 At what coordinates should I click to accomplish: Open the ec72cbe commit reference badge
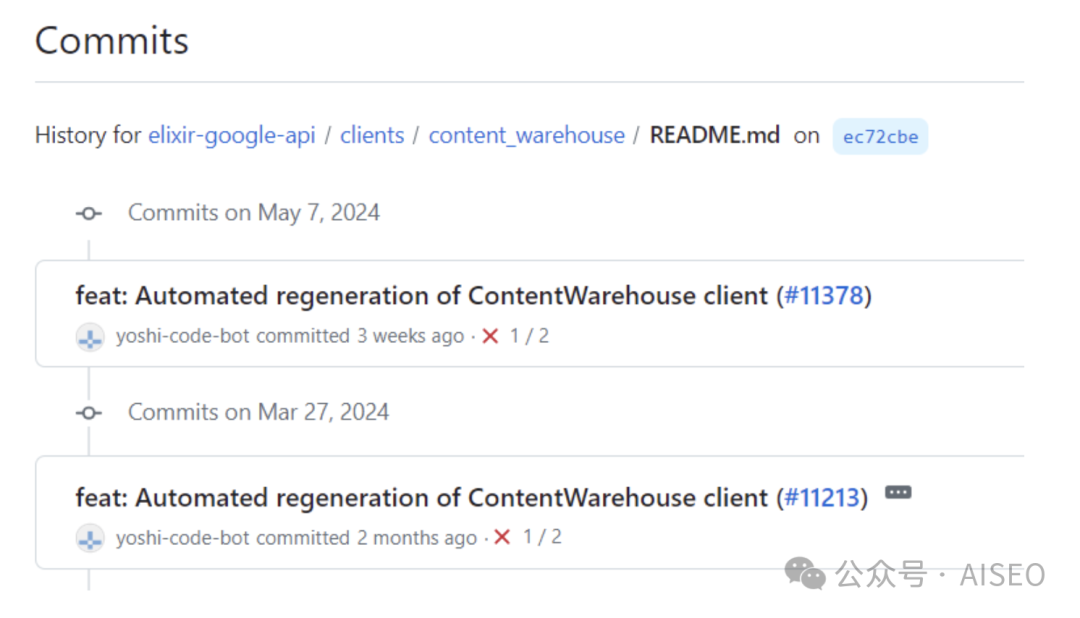point(880,136)
